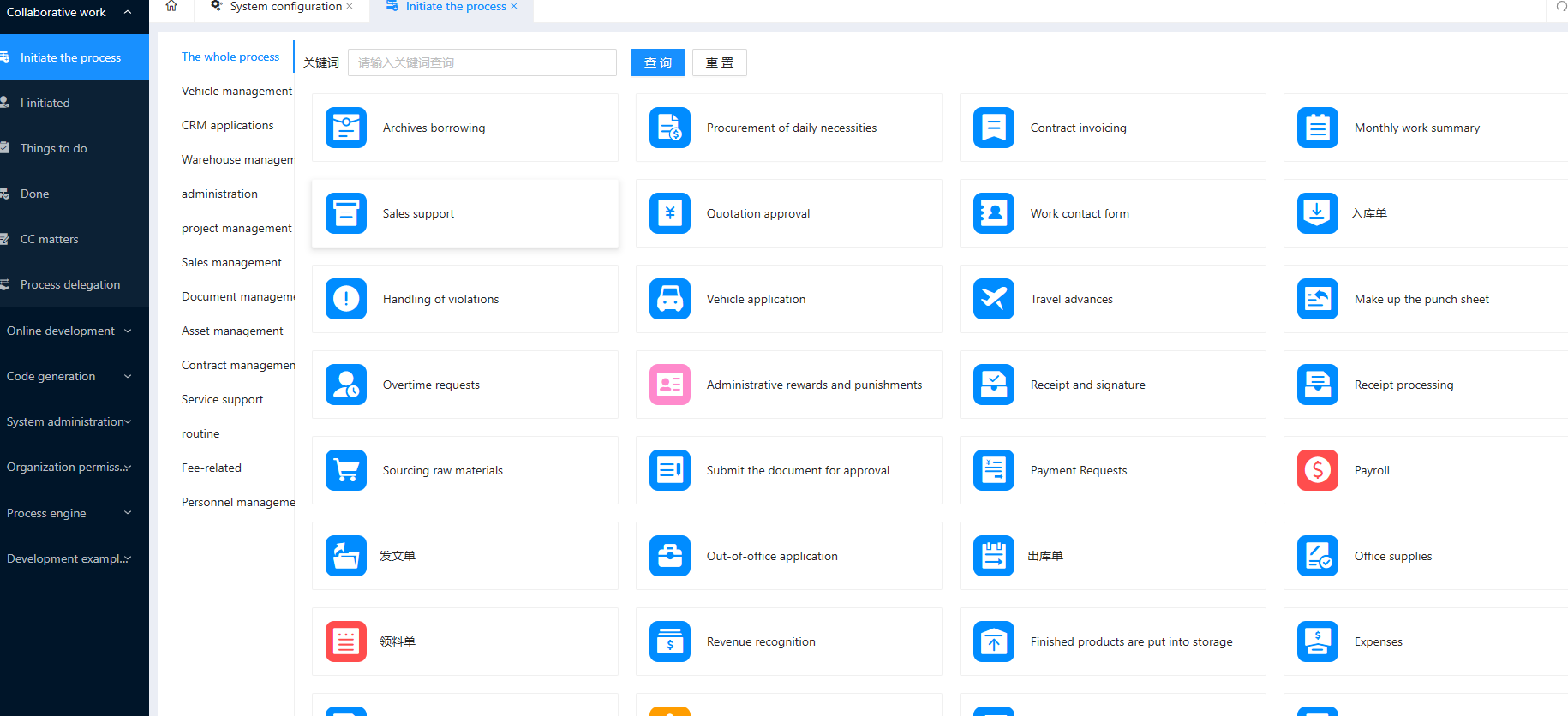Open the Out-of-office application briefcase icon
The width and height of the screenshot is (1568, 716).
tap(670, 556)
